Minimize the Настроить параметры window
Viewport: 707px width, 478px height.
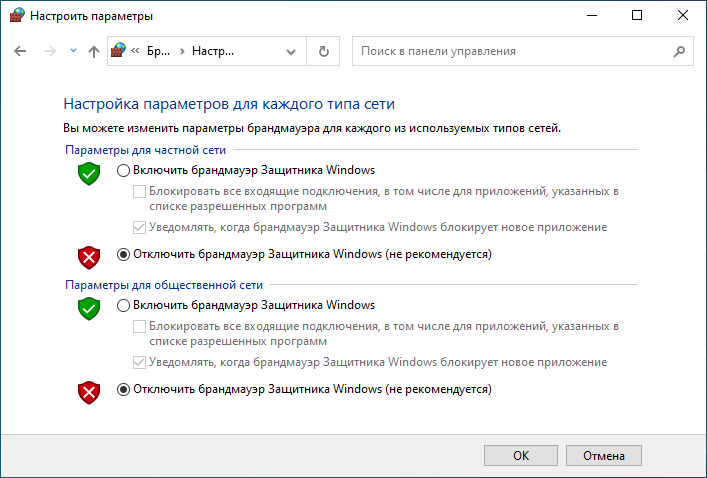pos(592,15)
